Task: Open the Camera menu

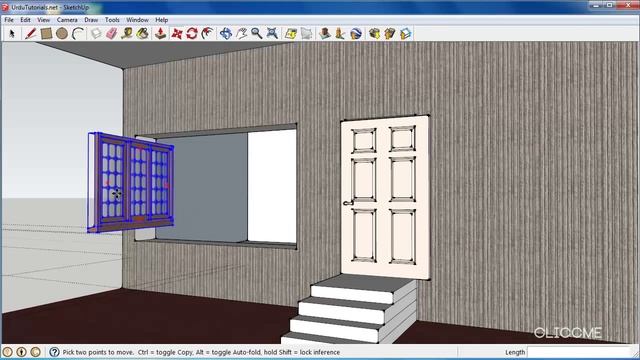Action: pos(67,20)
